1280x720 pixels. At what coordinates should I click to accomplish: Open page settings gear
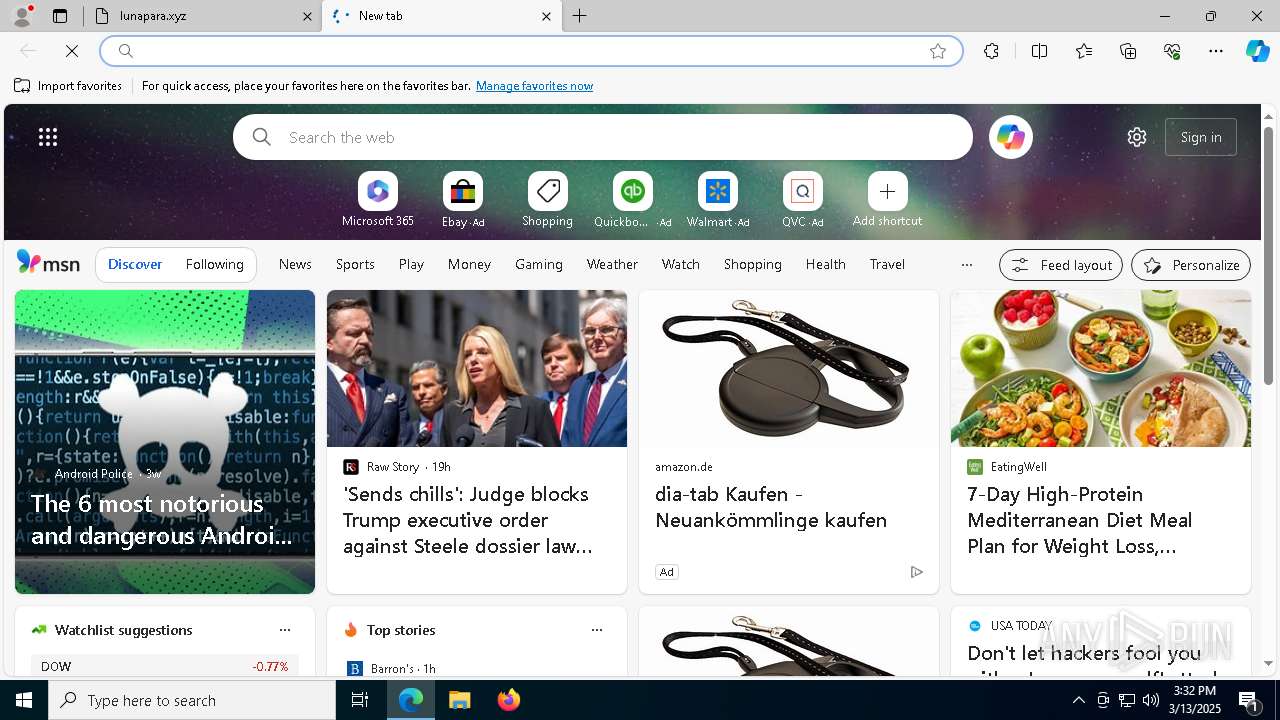[1137, 137]
